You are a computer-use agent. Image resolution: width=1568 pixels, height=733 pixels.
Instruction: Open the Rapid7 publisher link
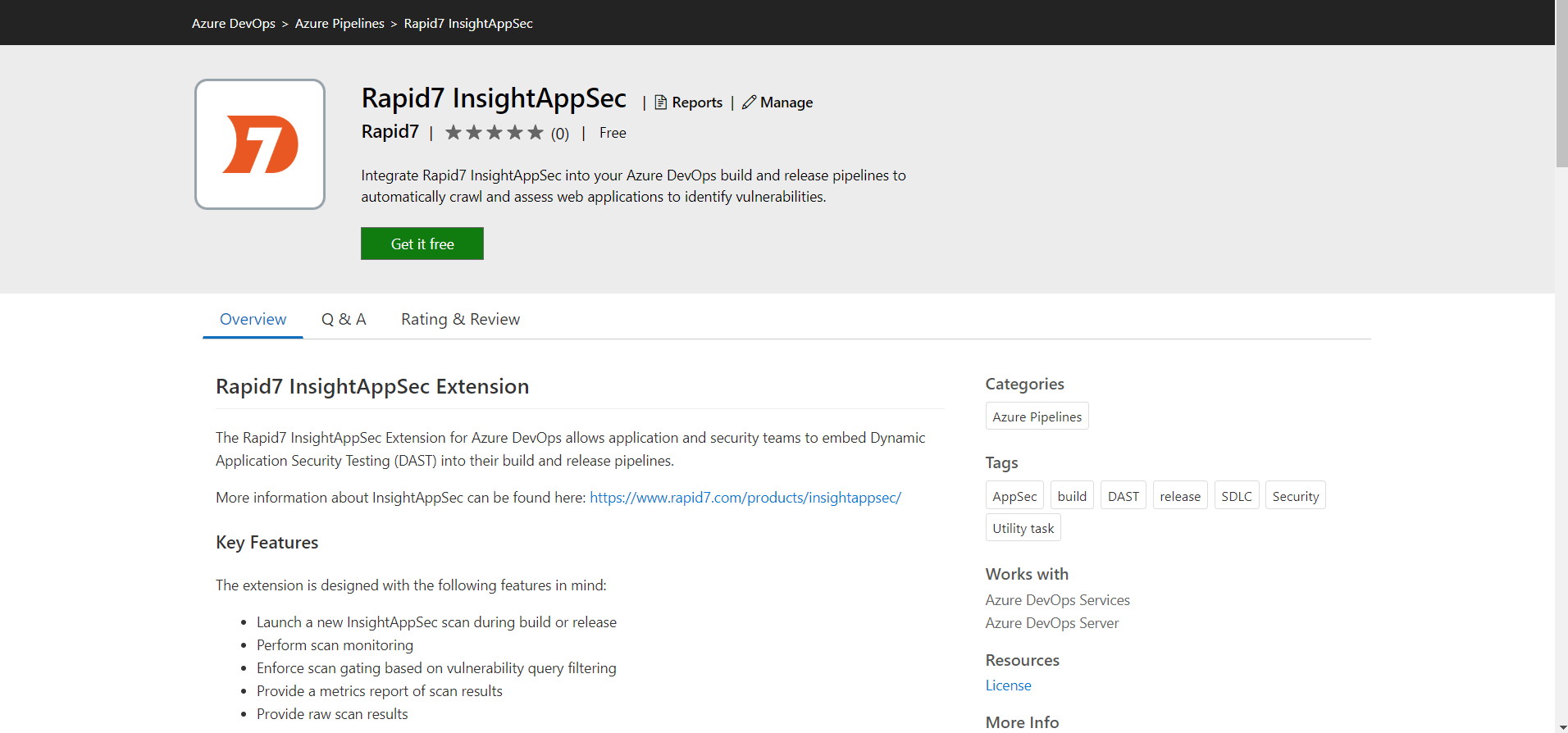(x=390, y=132)
